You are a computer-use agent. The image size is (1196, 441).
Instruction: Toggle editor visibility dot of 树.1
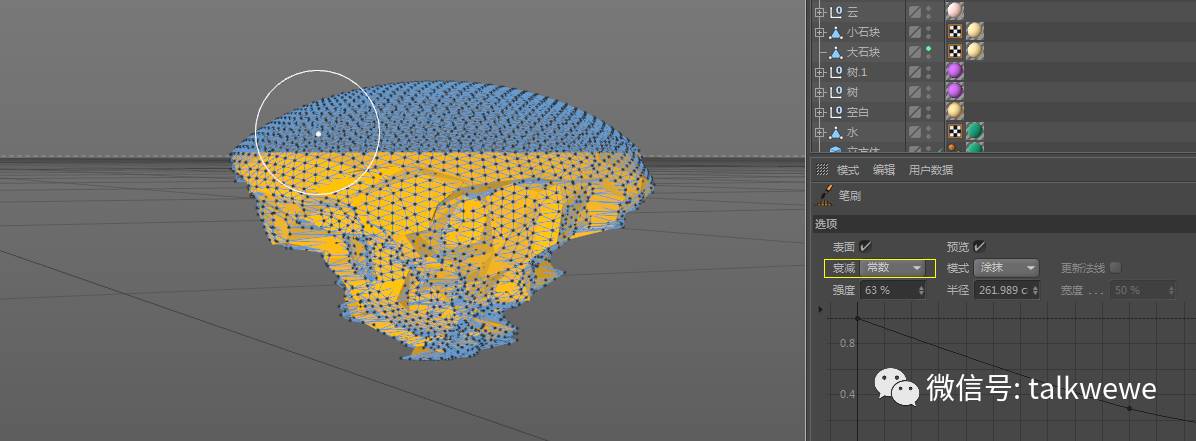(x=928, y=69)
